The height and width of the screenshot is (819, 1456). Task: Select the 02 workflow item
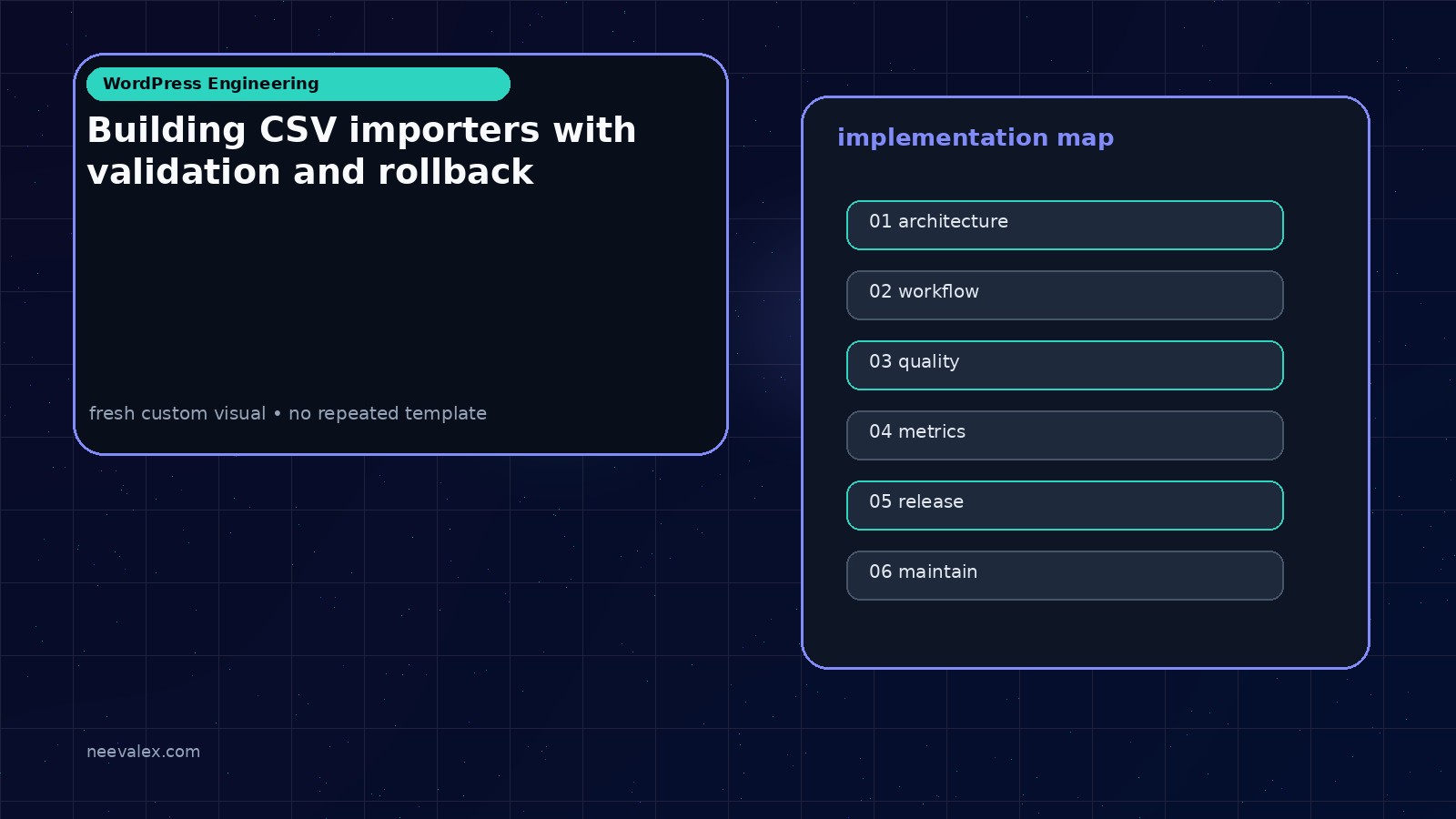click(1065, 295)
